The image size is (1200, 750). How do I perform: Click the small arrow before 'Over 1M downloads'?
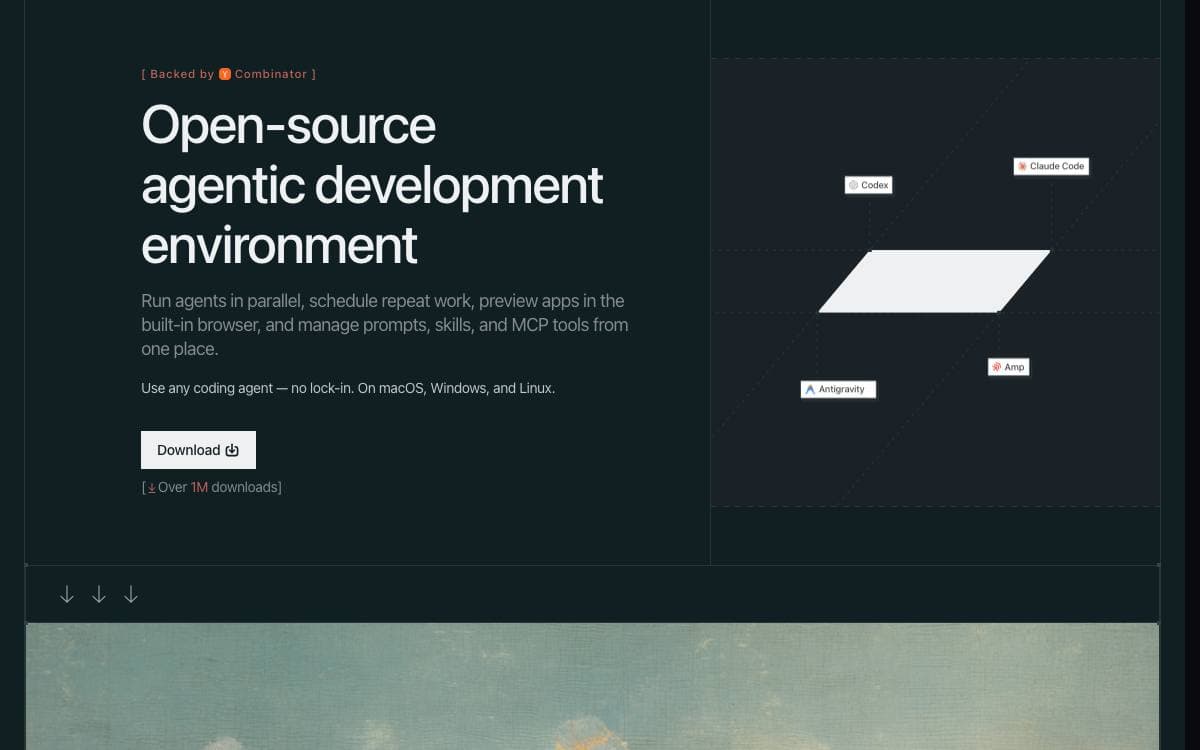pyautogui.click(x=152, y=488)
